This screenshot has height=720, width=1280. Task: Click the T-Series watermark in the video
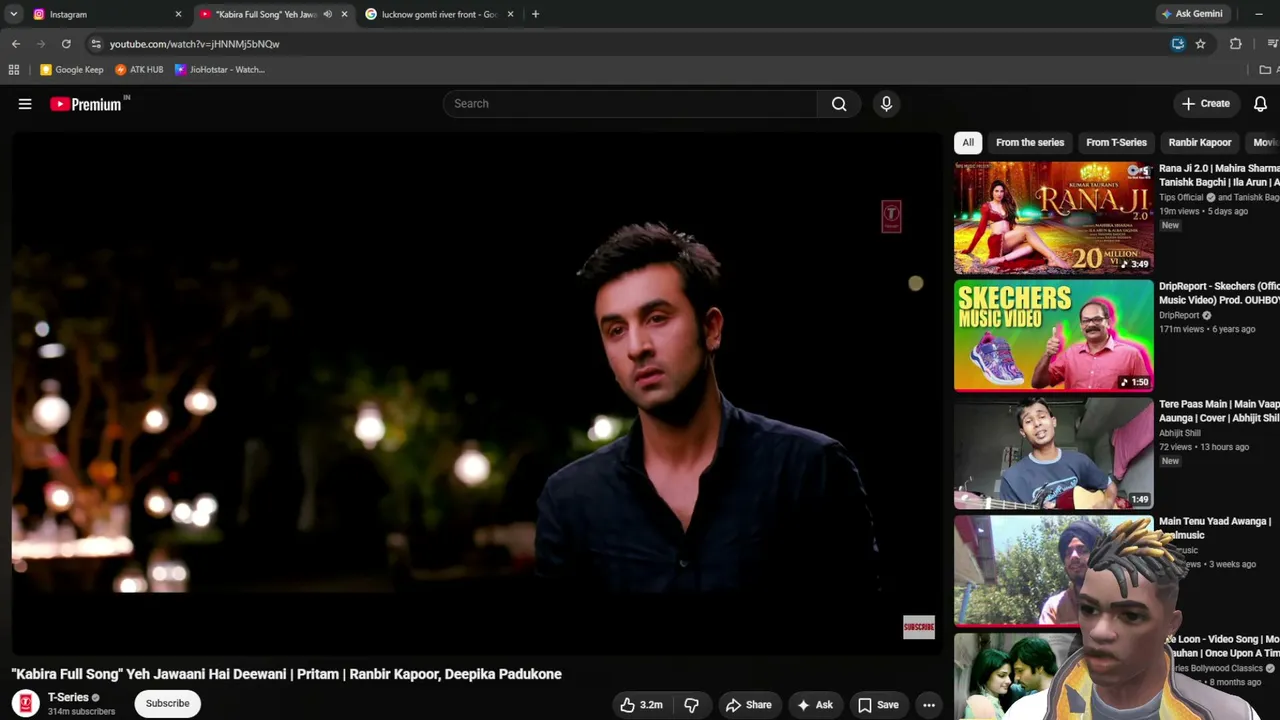[891, 217]
